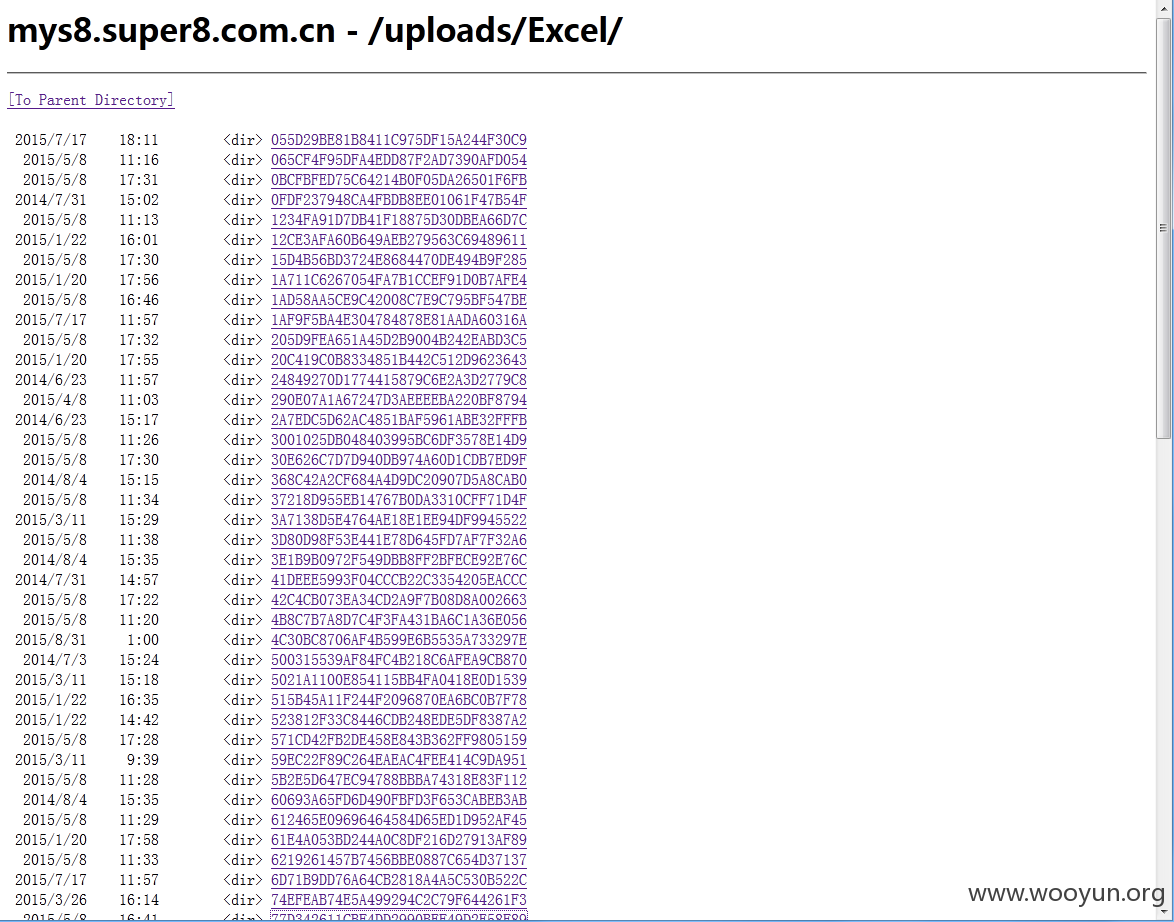
Task: Open directory 24849270D1774415879C6E2A3D2779C8
Action: pyautogui.click(x=398, y=380)
